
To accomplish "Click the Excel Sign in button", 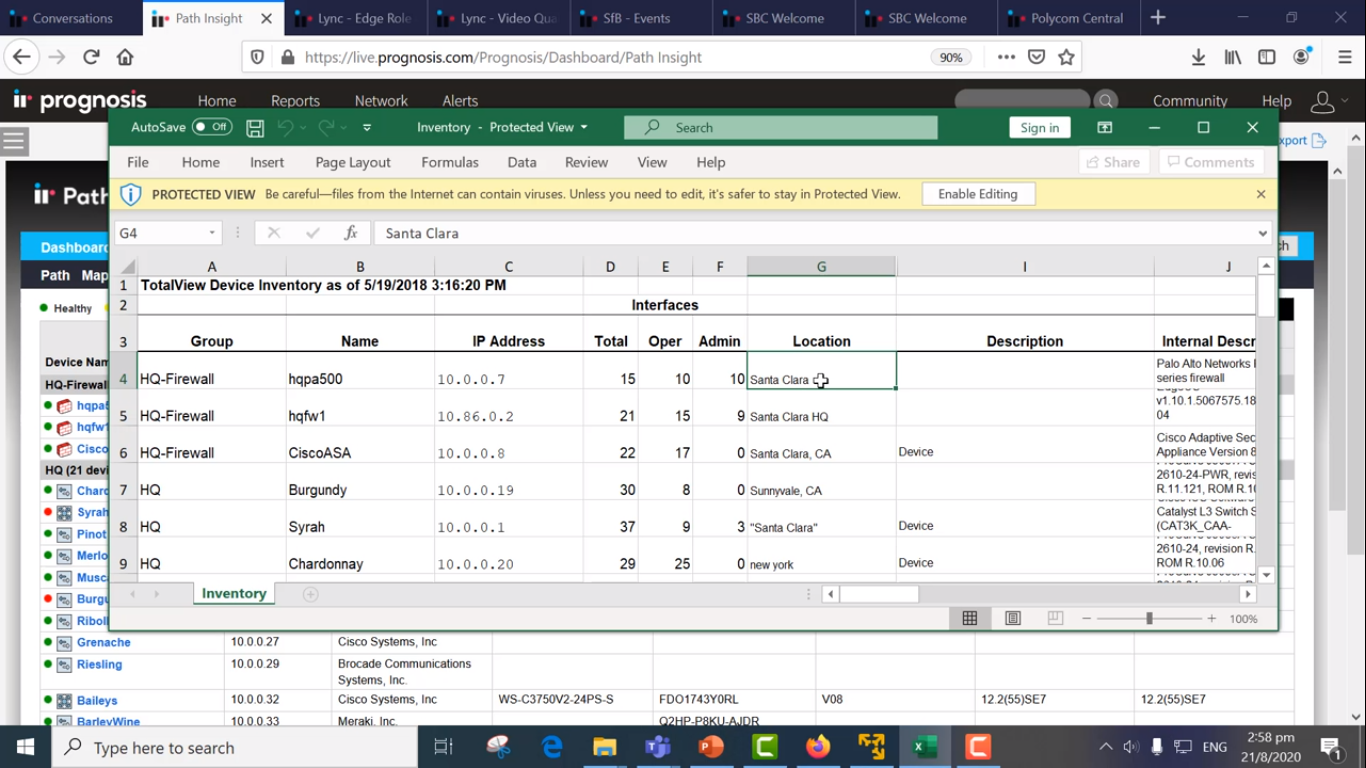I will 1040,127.
